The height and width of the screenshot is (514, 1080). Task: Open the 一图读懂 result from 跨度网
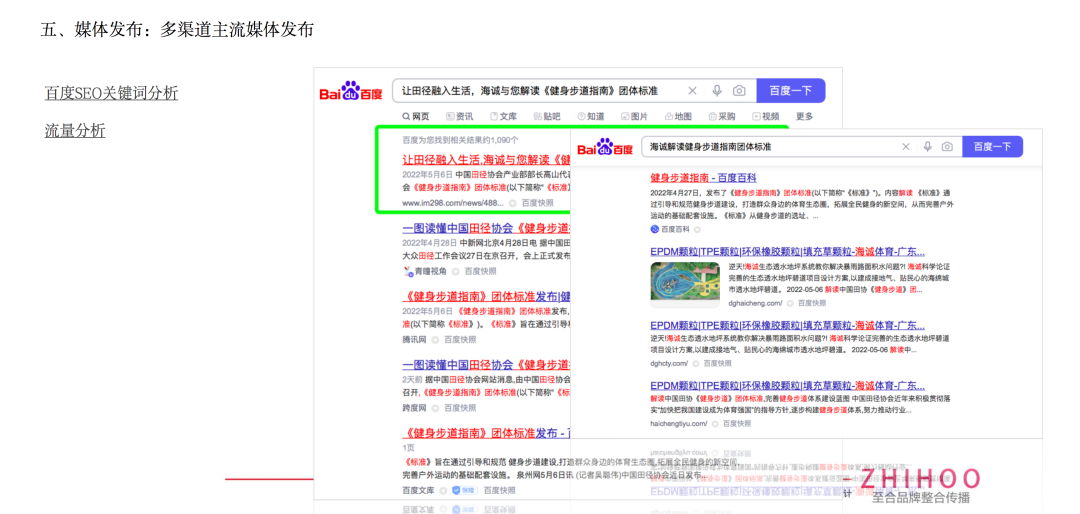[486, 364]
